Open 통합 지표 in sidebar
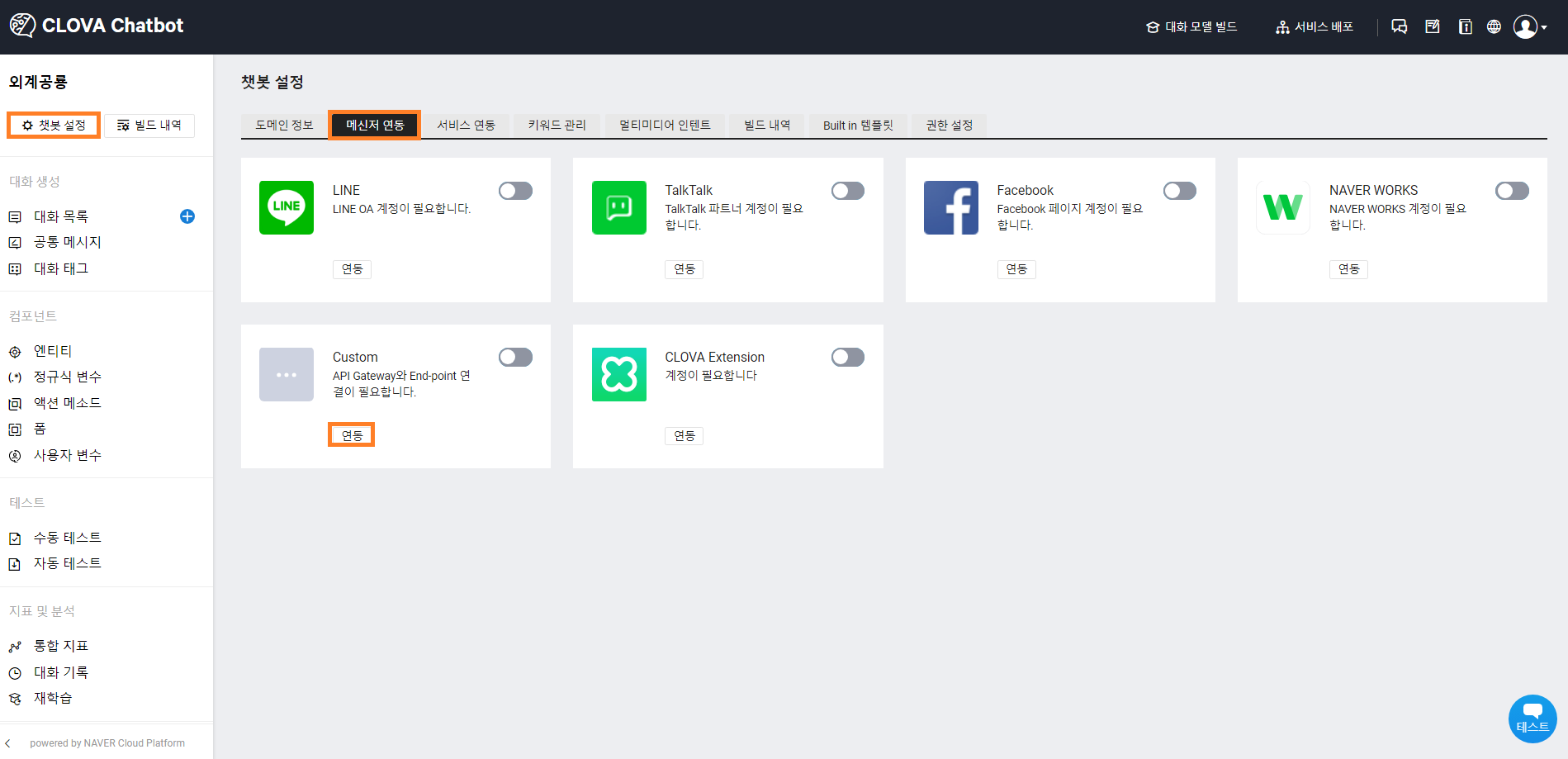Viewport: 1568px width, 759px height. click(x=61, y=646)
